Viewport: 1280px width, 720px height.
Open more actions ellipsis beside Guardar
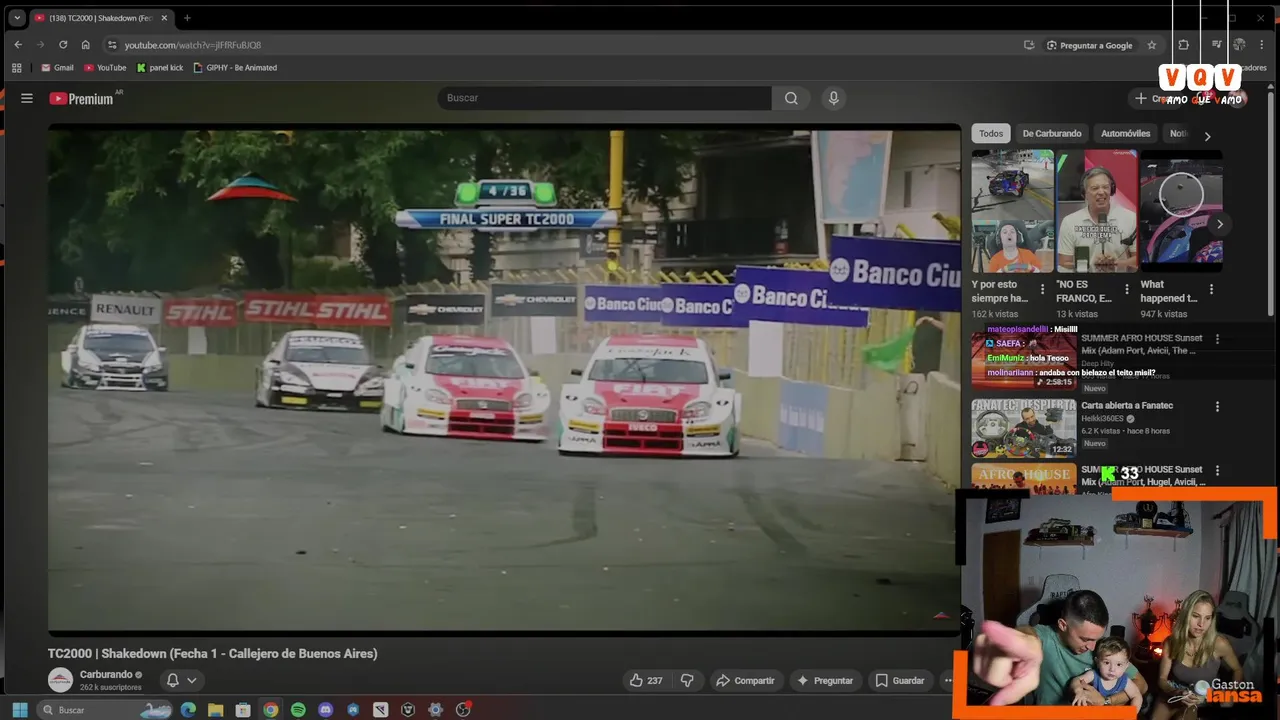click(x=948, y=680)
